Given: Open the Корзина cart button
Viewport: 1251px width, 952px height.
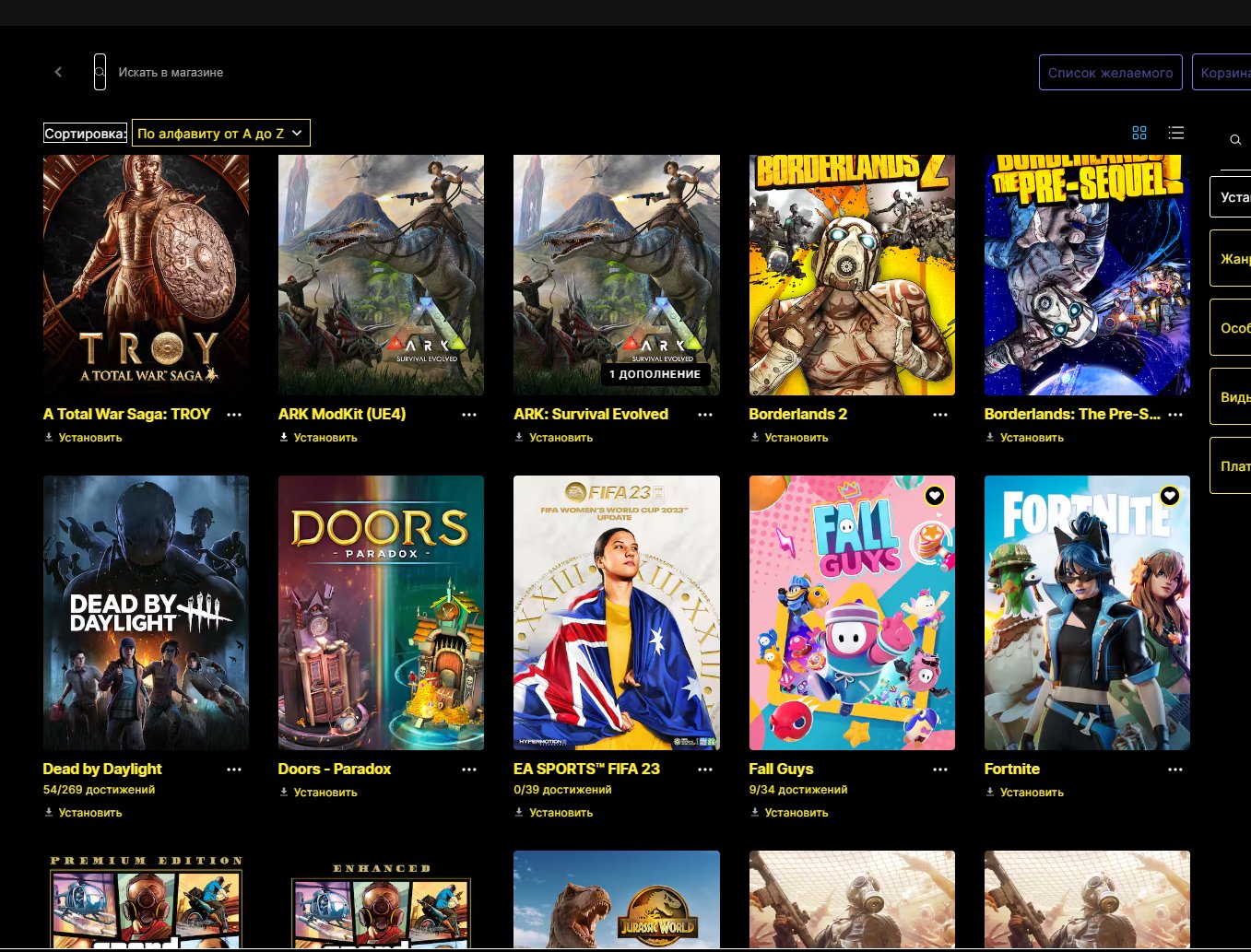Looking at the screenshot, I should click(1222, 73).
